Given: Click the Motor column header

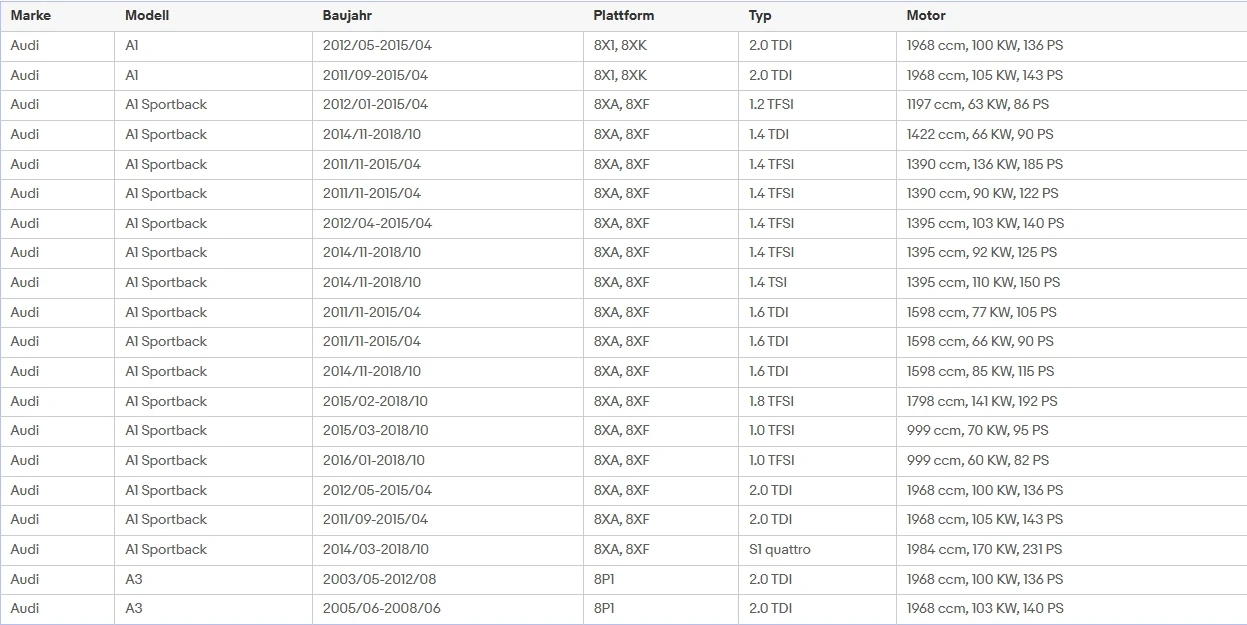Looking at the screenshot, I should pos(926,16).
